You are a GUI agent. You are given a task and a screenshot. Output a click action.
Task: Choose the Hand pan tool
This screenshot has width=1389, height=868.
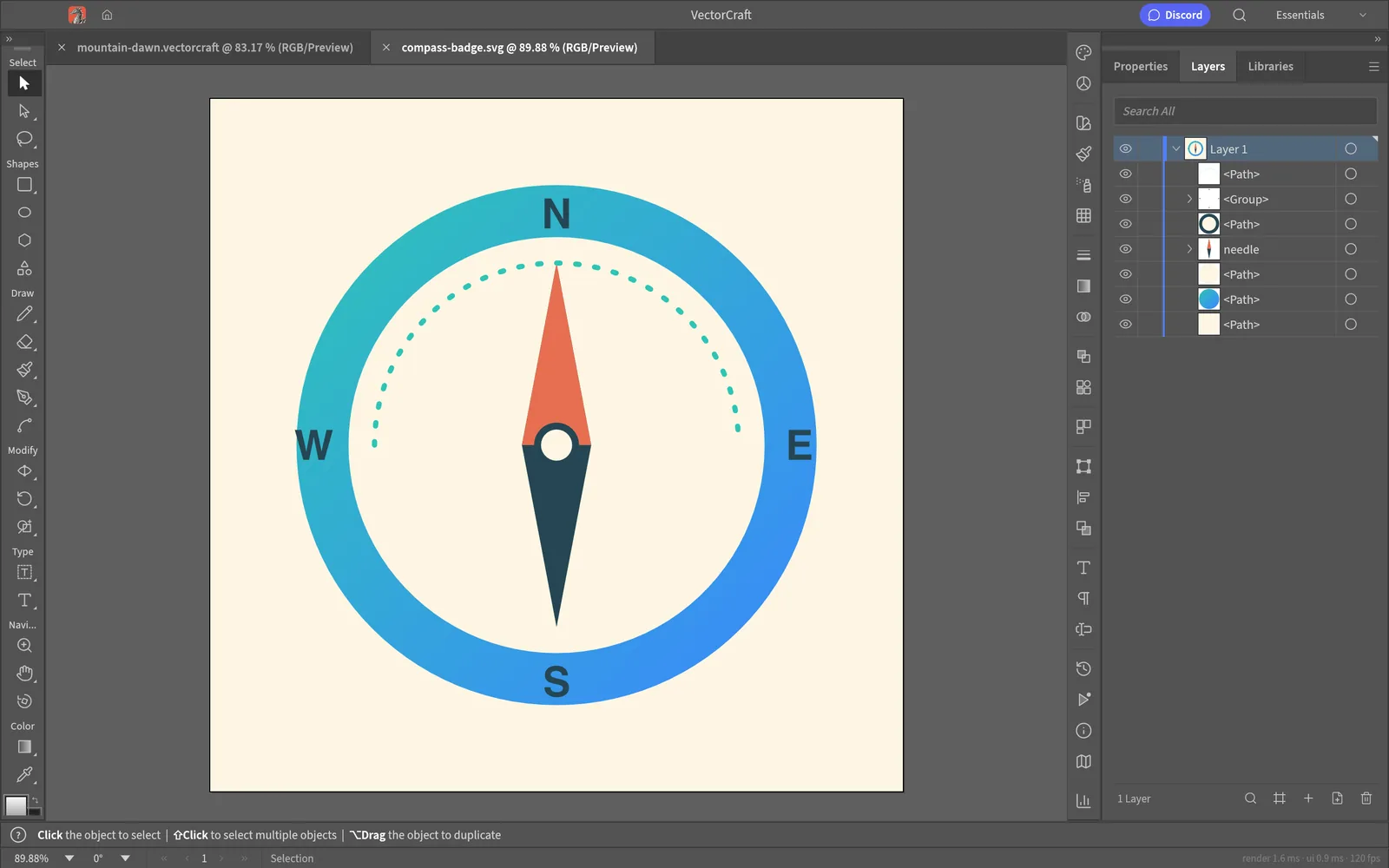point(24,674)
